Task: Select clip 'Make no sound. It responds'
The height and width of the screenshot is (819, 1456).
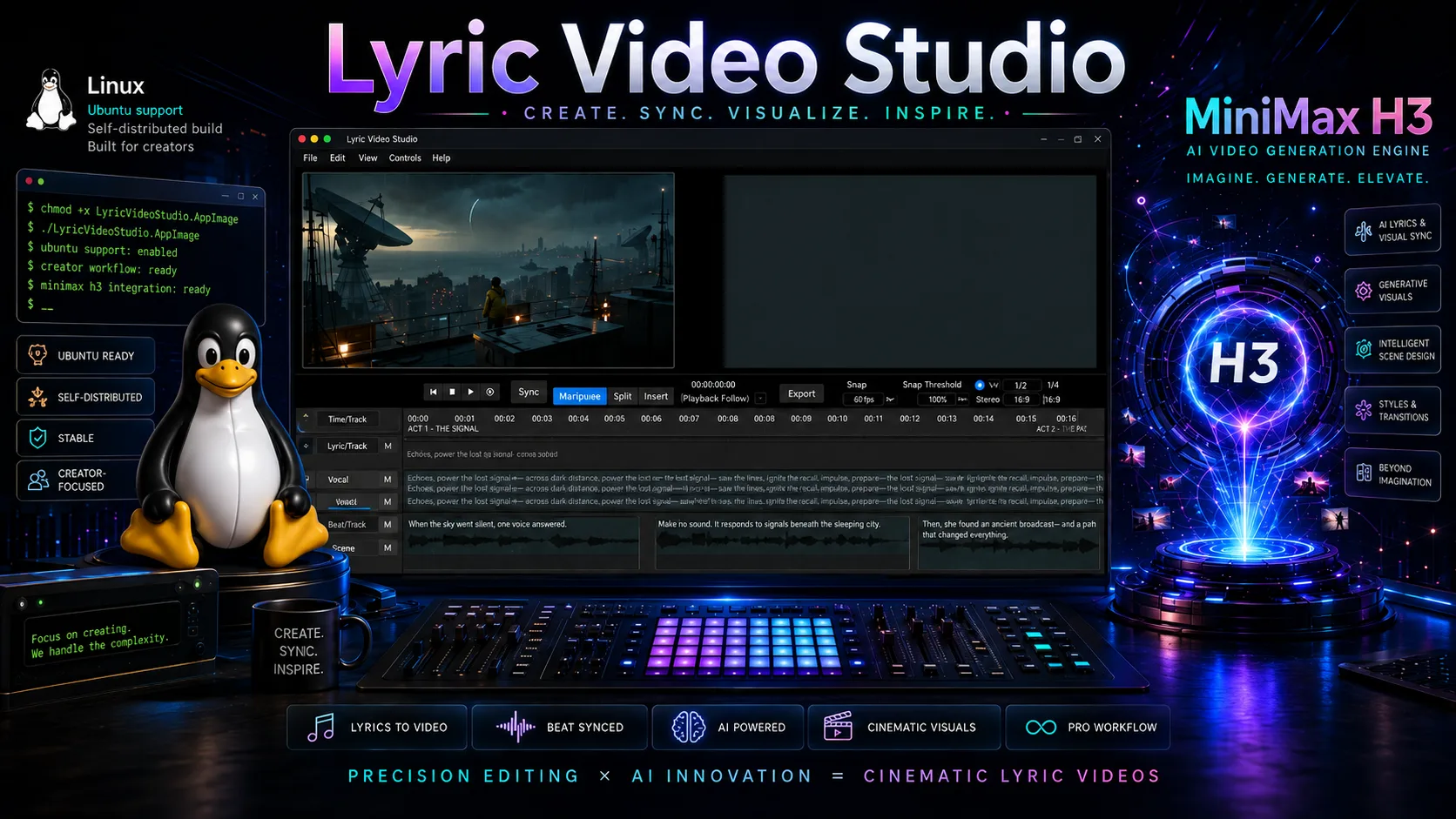Action: pos(783,543)
